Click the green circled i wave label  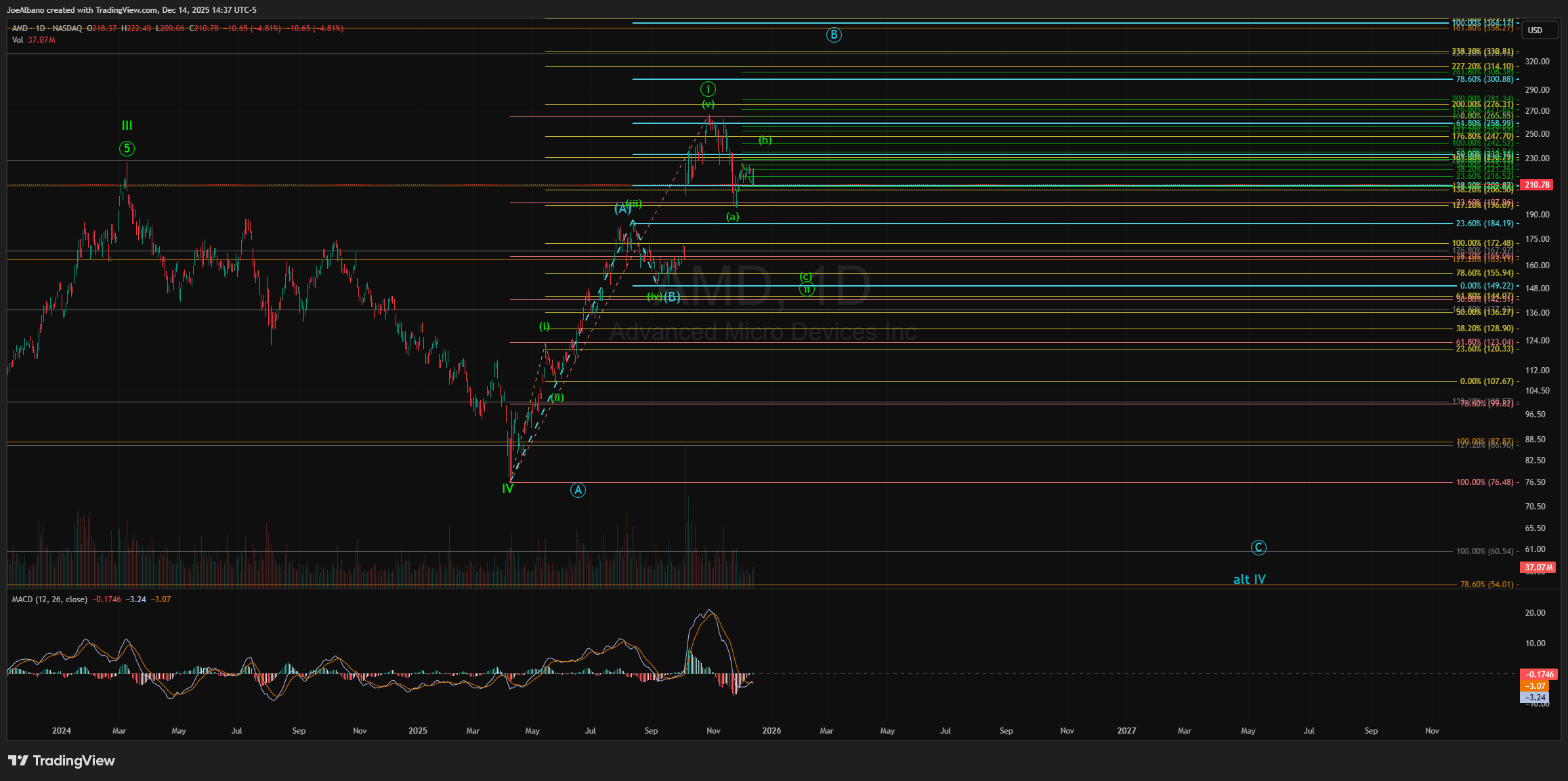[x=708, y=89]
